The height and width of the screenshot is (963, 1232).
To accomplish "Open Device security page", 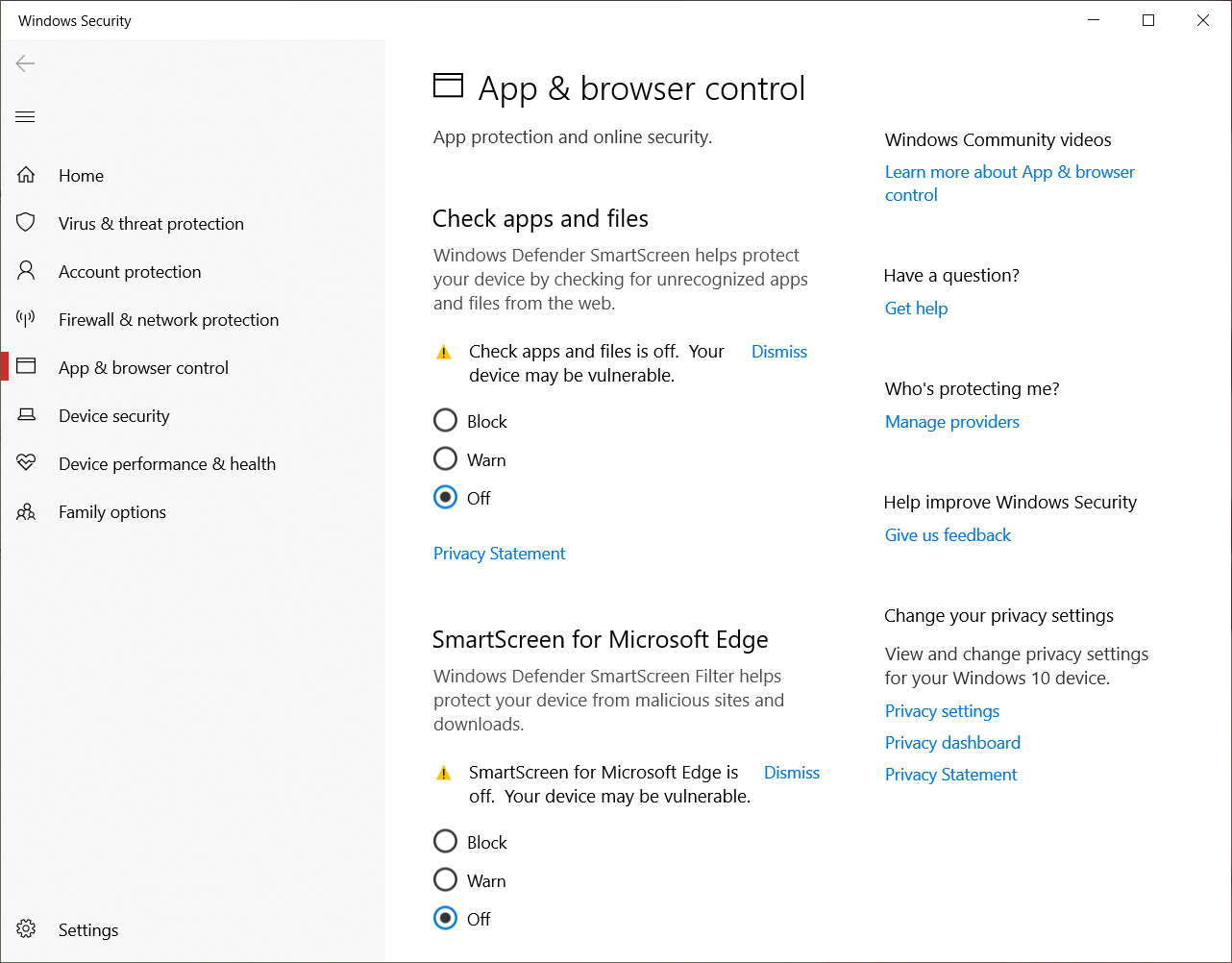I will pos(113,416).
